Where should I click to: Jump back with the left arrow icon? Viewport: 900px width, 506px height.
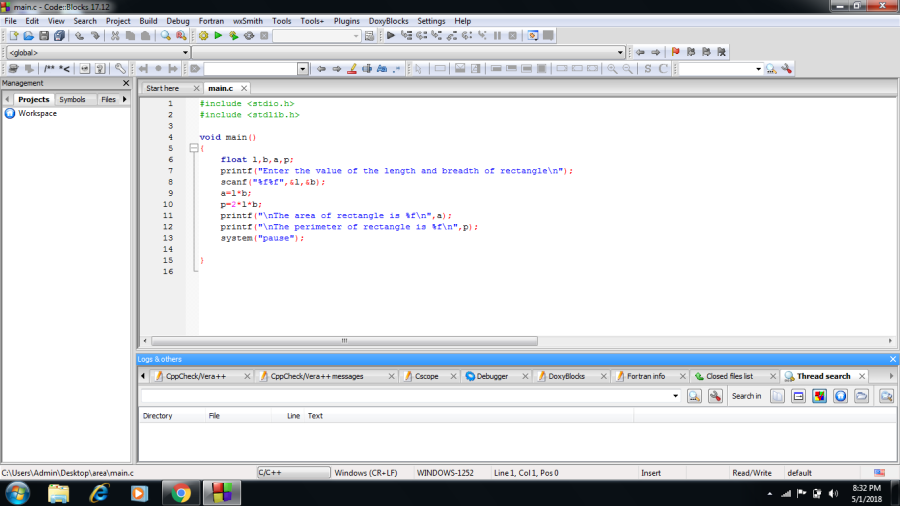pos(641,52)
